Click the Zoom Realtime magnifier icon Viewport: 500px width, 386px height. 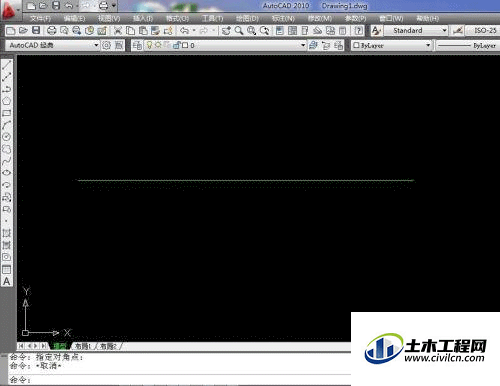click(239, 31)
